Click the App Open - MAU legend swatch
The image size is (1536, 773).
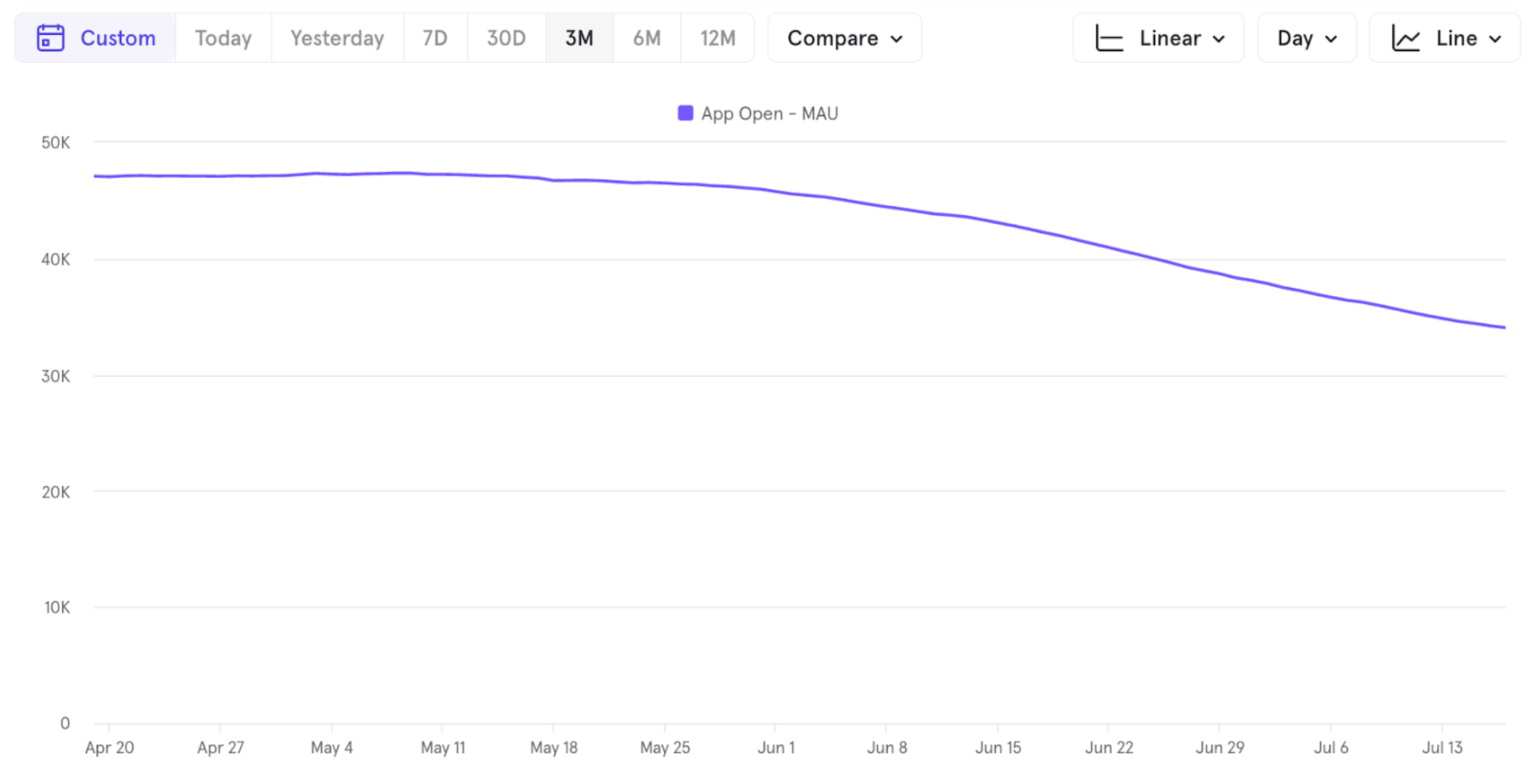[x=685, y=112]
